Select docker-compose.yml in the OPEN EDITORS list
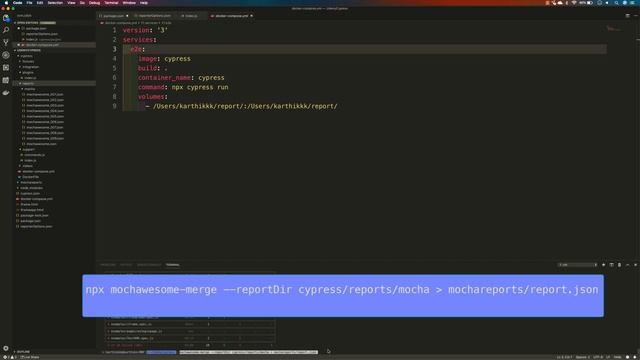The image size is (640, 360). (x=42, y=45)
